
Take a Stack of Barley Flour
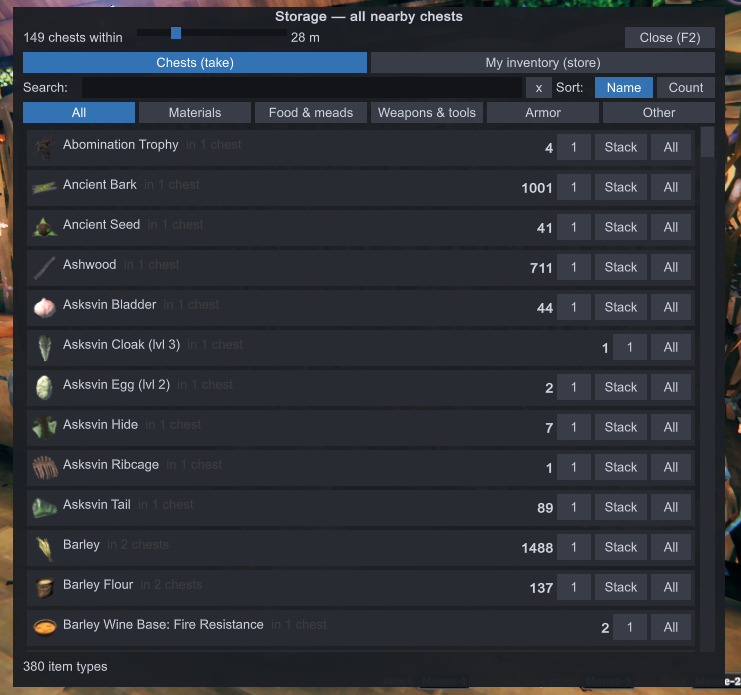point(620,587)
